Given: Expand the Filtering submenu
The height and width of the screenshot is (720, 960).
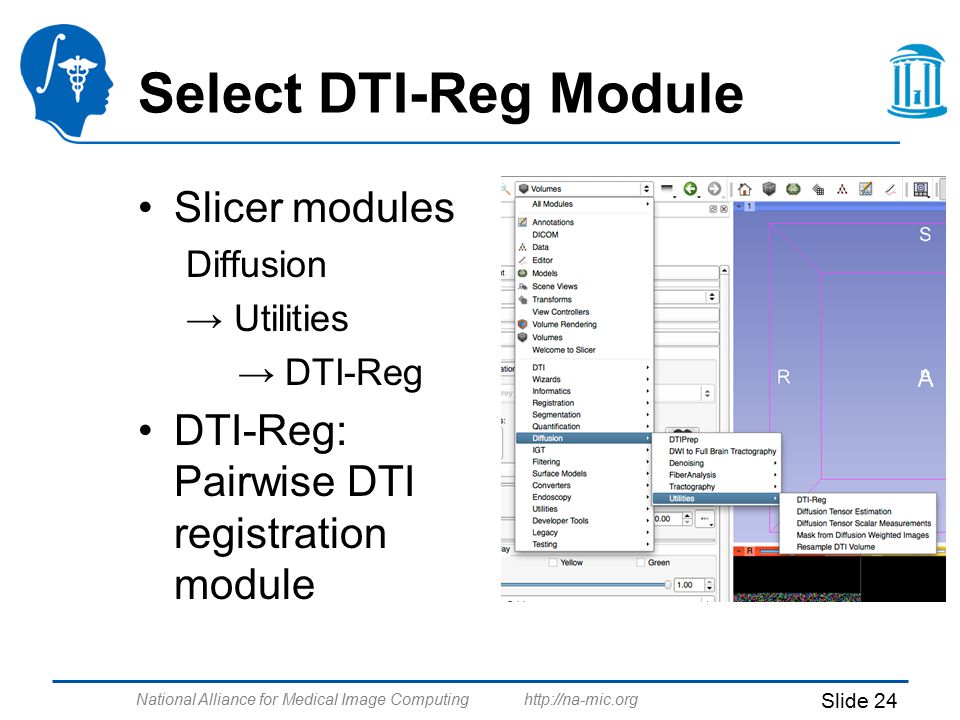Looking at the screenshot, I should pos(584,462).
